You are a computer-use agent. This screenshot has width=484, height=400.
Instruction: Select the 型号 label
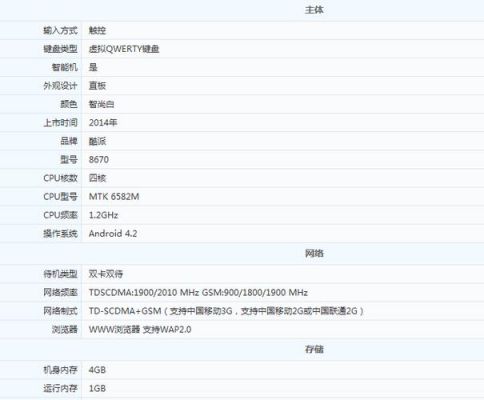click(69, 160)
